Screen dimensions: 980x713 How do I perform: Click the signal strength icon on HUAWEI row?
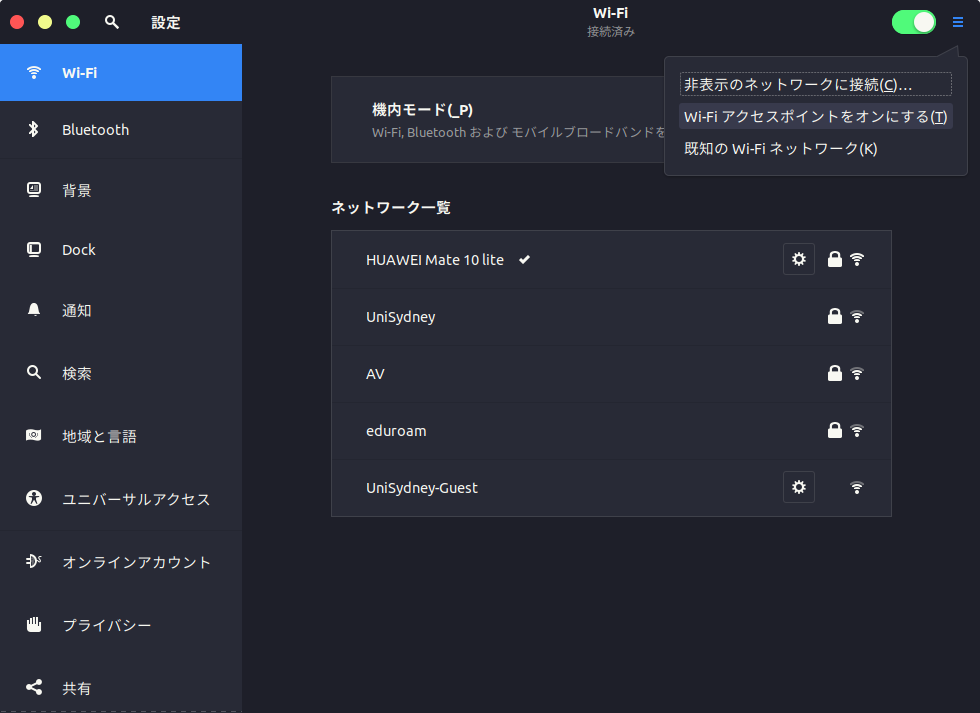click(857, 259)
